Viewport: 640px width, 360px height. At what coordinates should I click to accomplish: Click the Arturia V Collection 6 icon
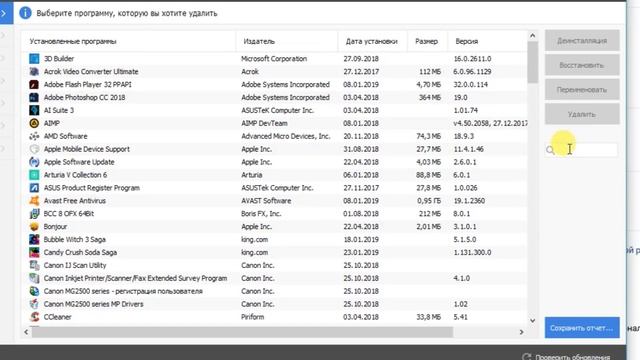click(x=34, y=175)
